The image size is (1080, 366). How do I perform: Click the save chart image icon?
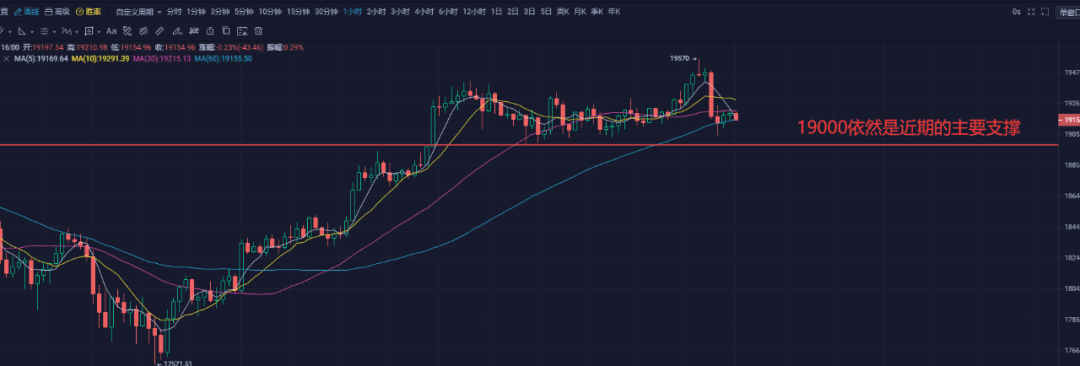pyautogui.click(x=242, y=31)
